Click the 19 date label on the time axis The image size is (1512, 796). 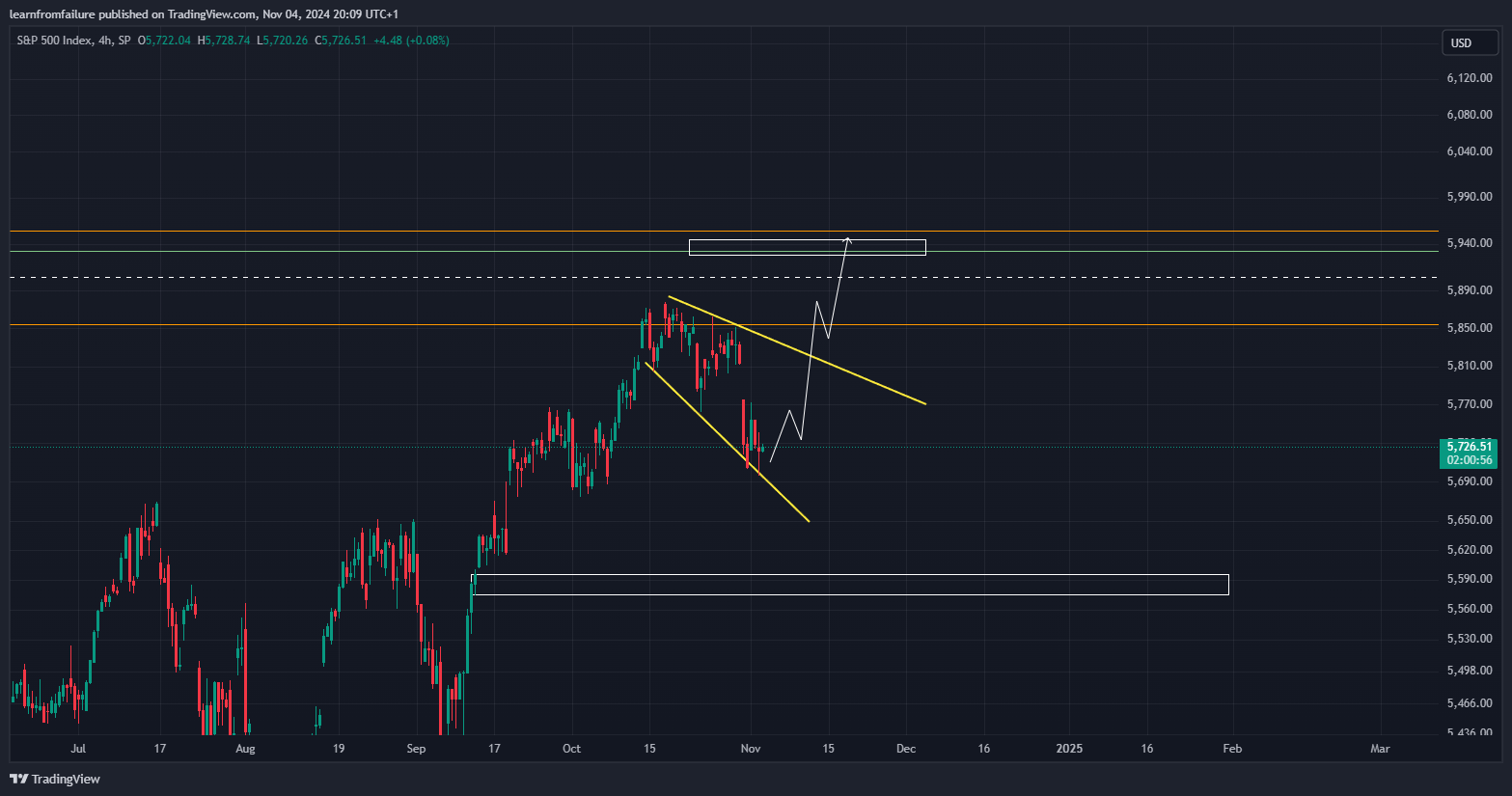tap(339, 749)
